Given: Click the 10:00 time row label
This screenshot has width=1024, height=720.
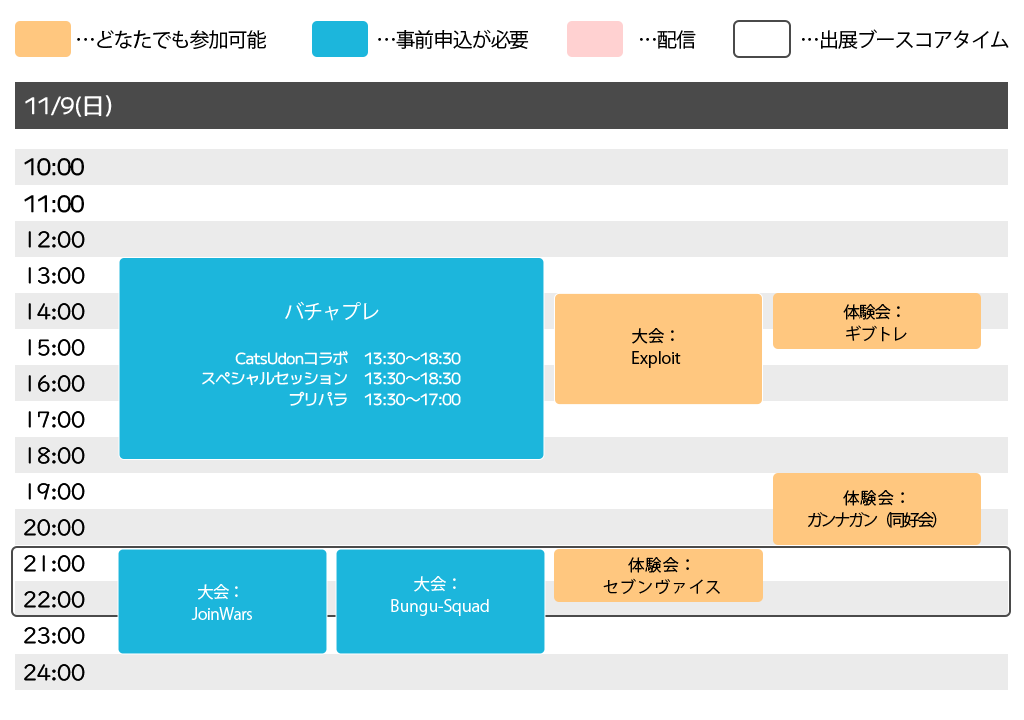Looking at the screenshot, I should 54,168.
